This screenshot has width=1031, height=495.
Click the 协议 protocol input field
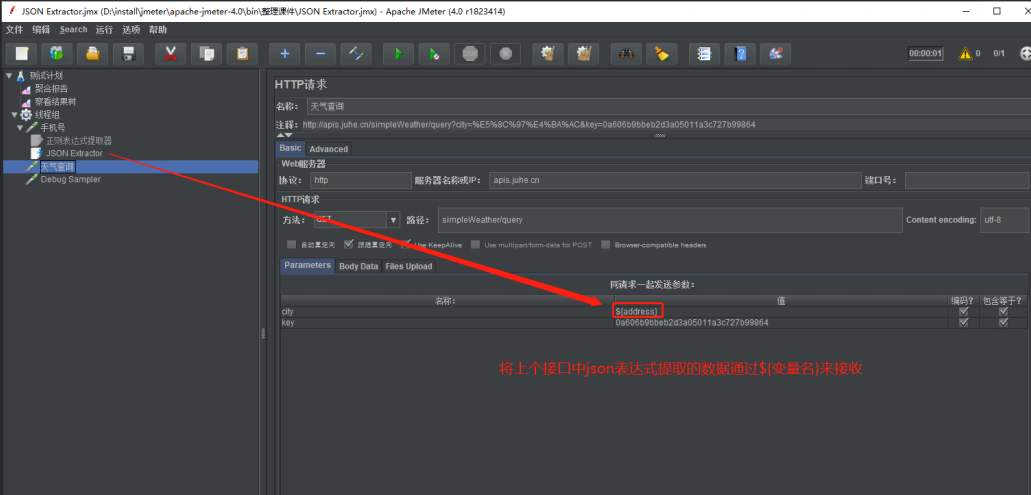tap(360, 179)
